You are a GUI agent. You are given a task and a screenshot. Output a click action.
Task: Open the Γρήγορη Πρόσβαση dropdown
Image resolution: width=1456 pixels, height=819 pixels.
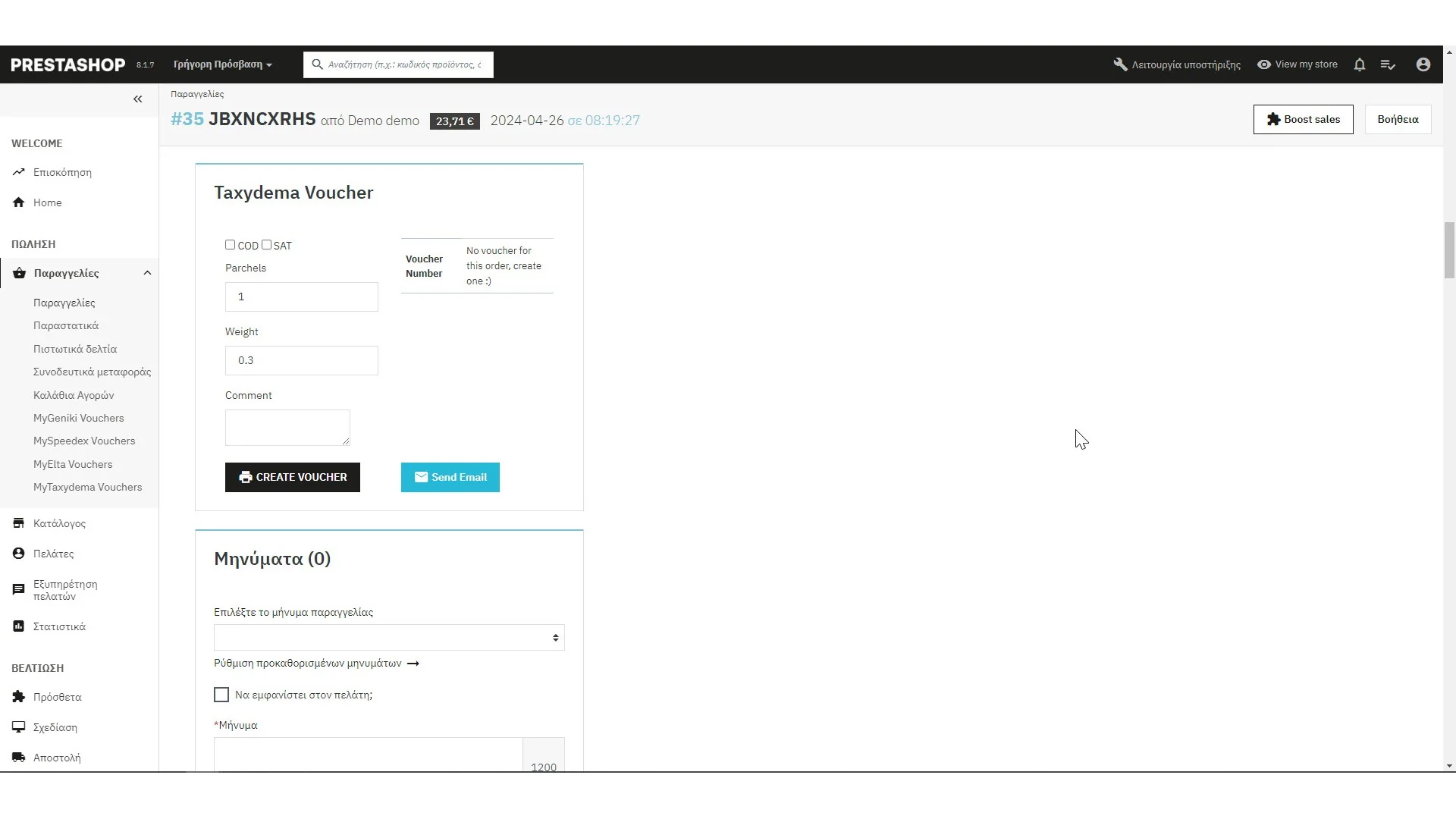click(x=222, y=65)
